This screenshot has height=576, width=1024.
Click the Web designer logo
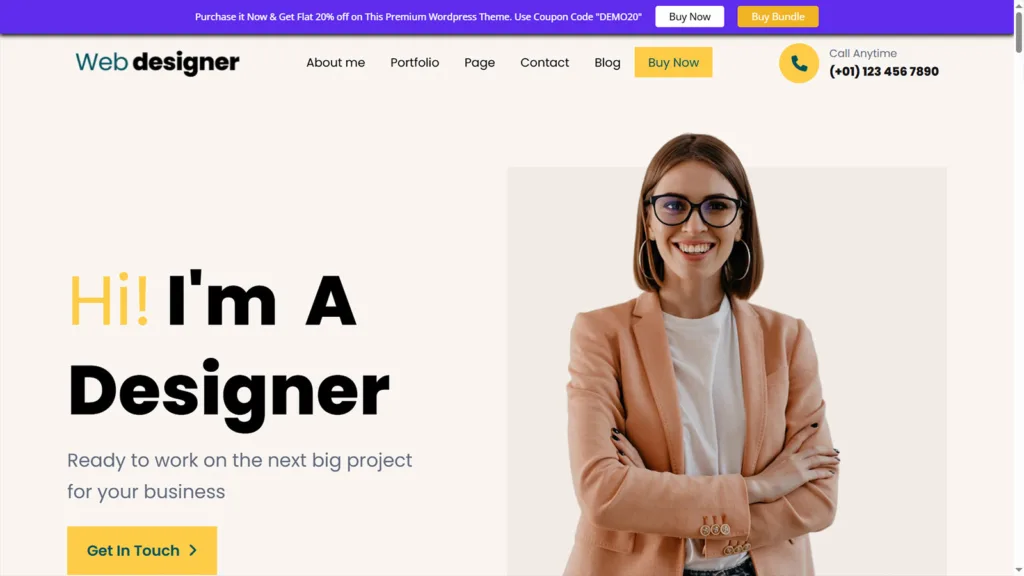[157, 63]
